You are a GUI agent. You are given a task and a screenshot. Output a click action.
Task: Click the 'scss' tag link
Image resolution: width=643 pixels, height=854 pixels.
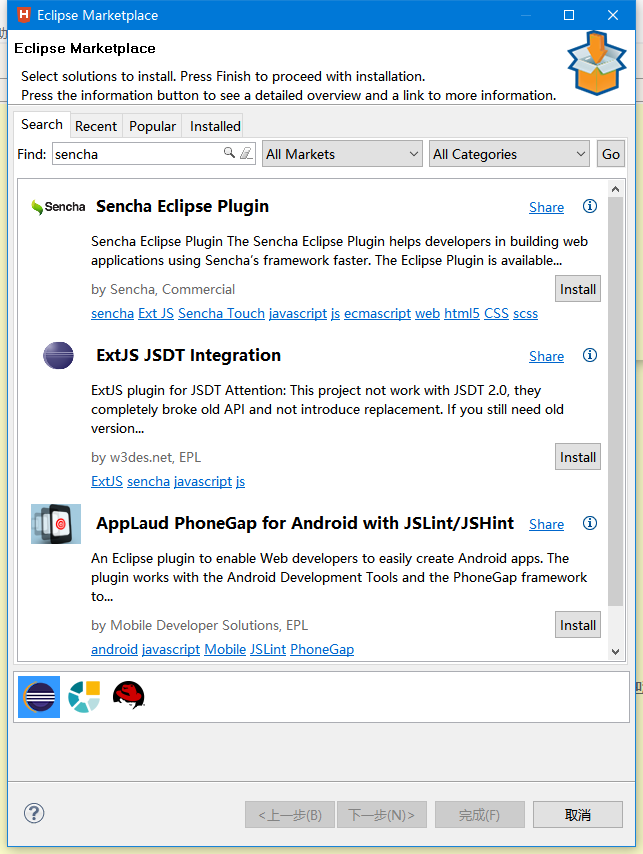(x=525, y=314)
